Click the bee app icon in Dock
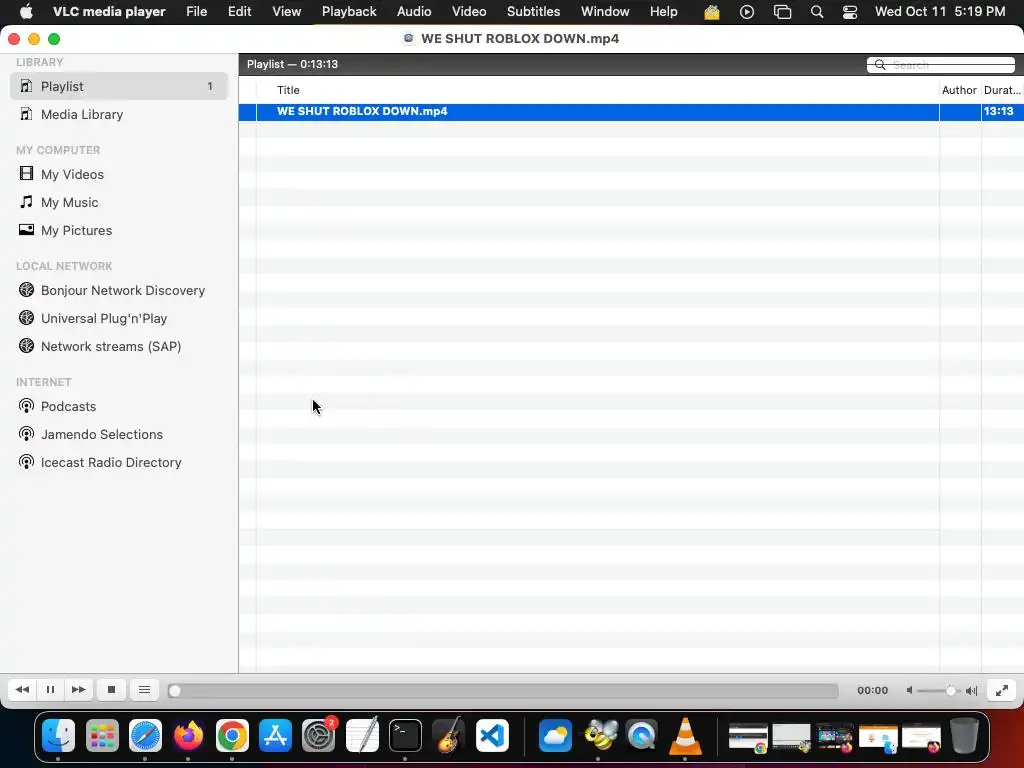 [599, 736]
